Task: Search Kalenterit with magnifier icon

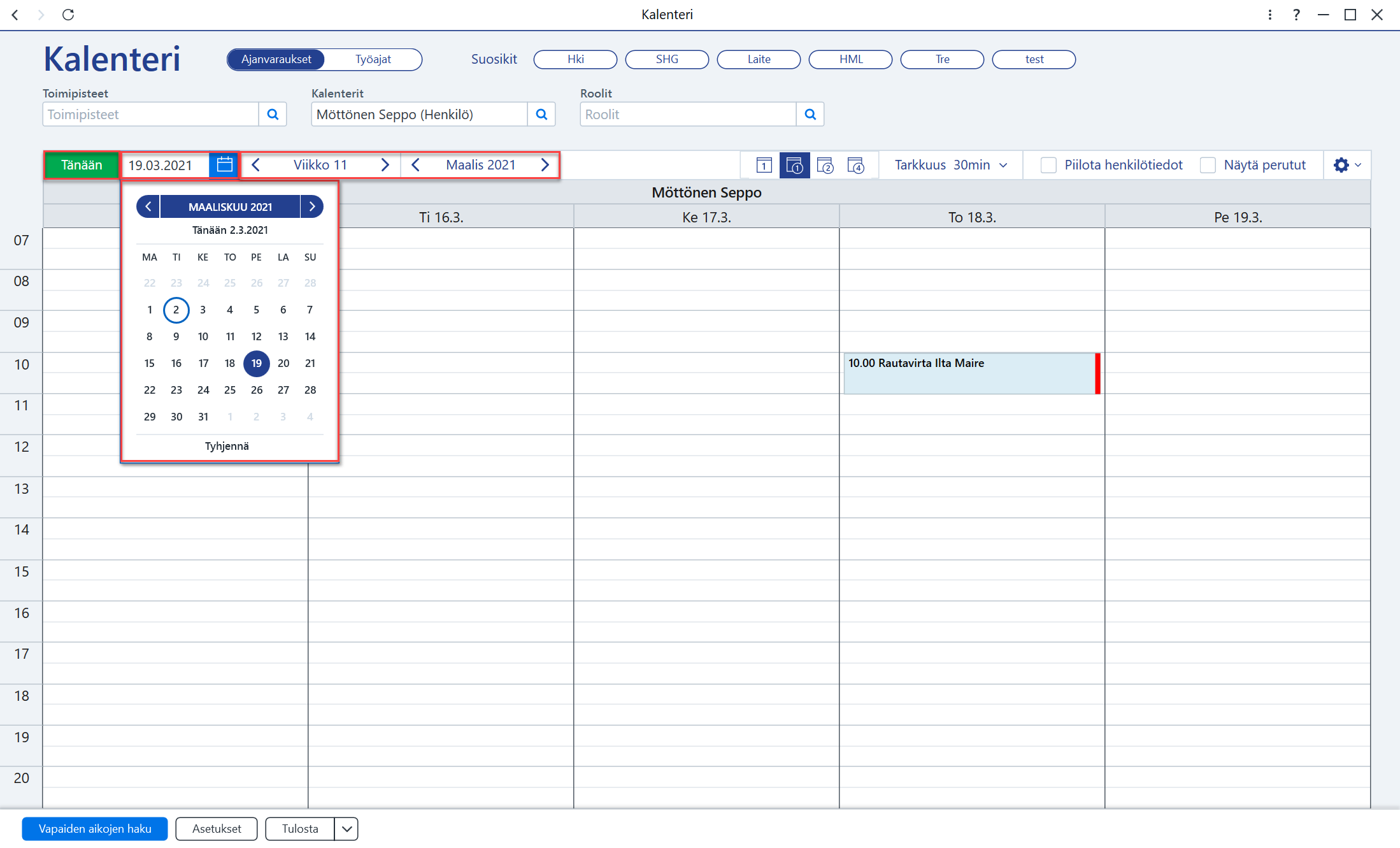Action: click(541, 114)
